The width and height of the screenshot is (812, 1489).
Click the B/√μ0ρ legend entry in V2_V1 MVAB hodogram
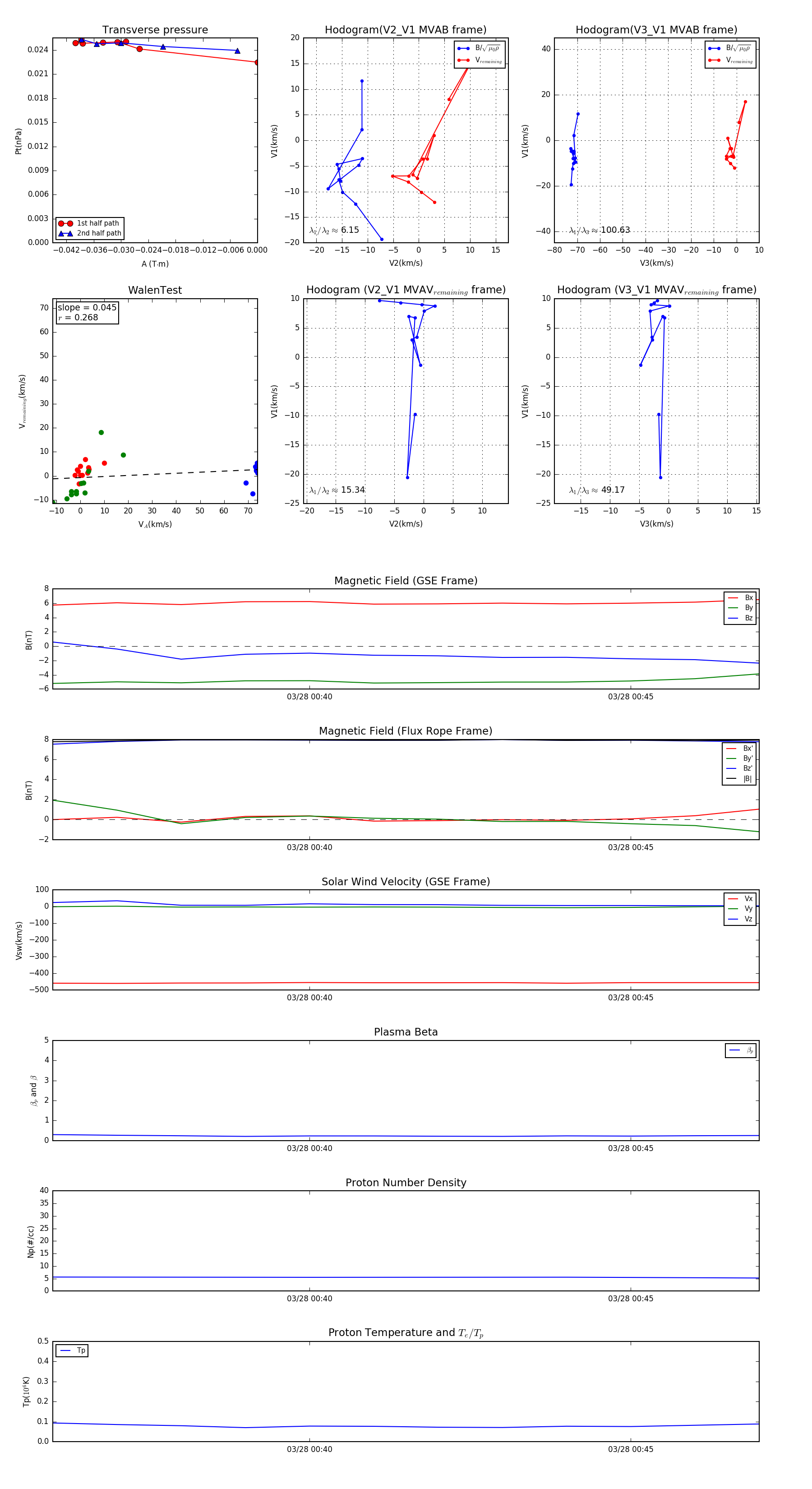pyautogui.click(x=479, y=49)
